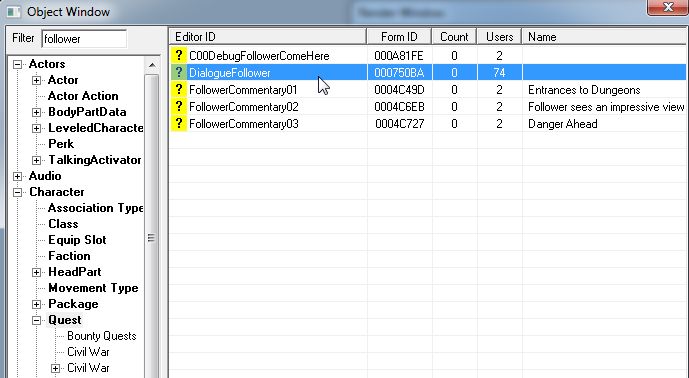Viewport: 689px width, 378px height.
Task: Sort by Editor ID column header
Action: pyautogui.click(x=268, y=36)
